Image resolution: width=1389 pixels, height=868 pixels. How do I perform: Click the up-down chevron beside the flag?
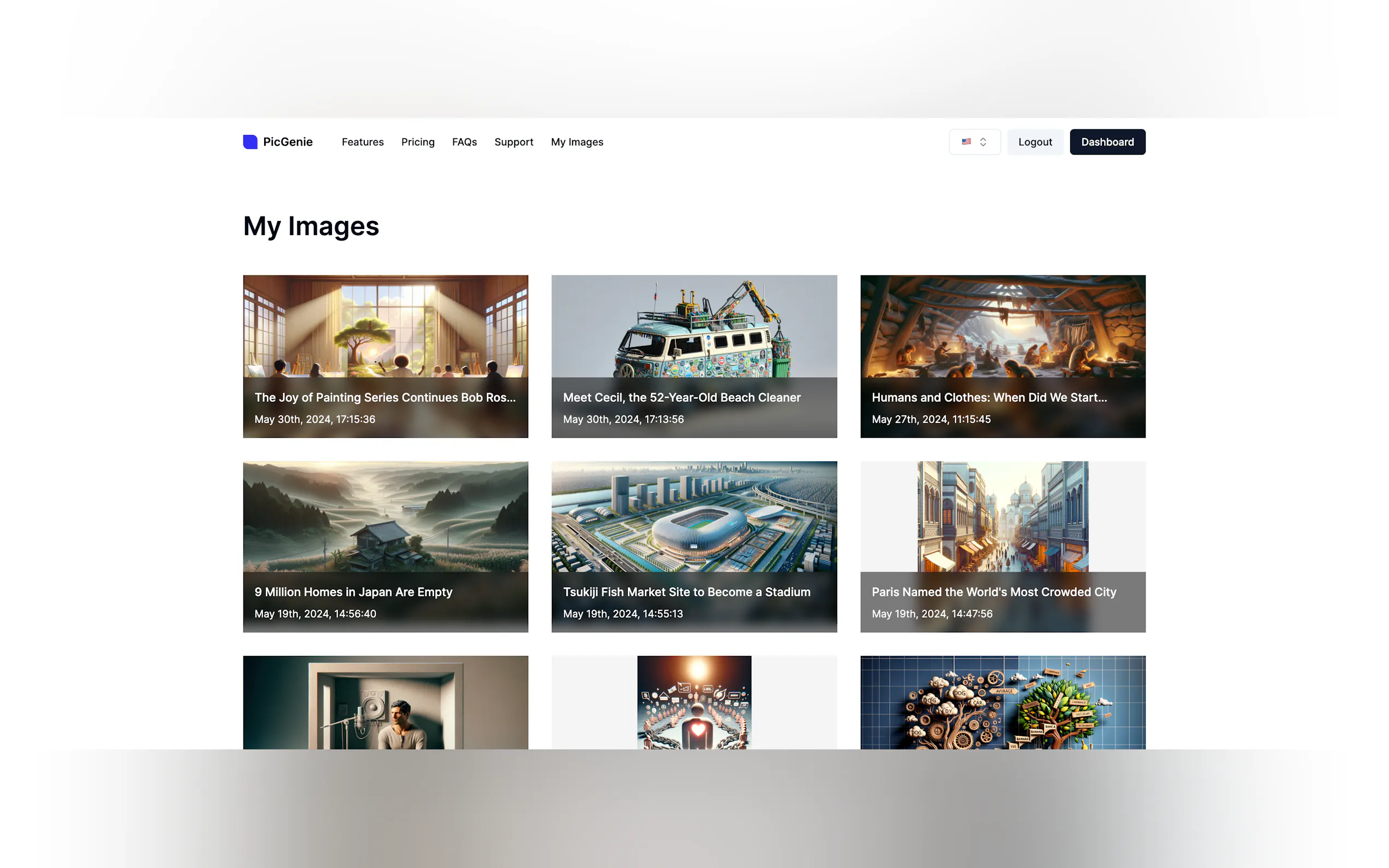(983, 142)
